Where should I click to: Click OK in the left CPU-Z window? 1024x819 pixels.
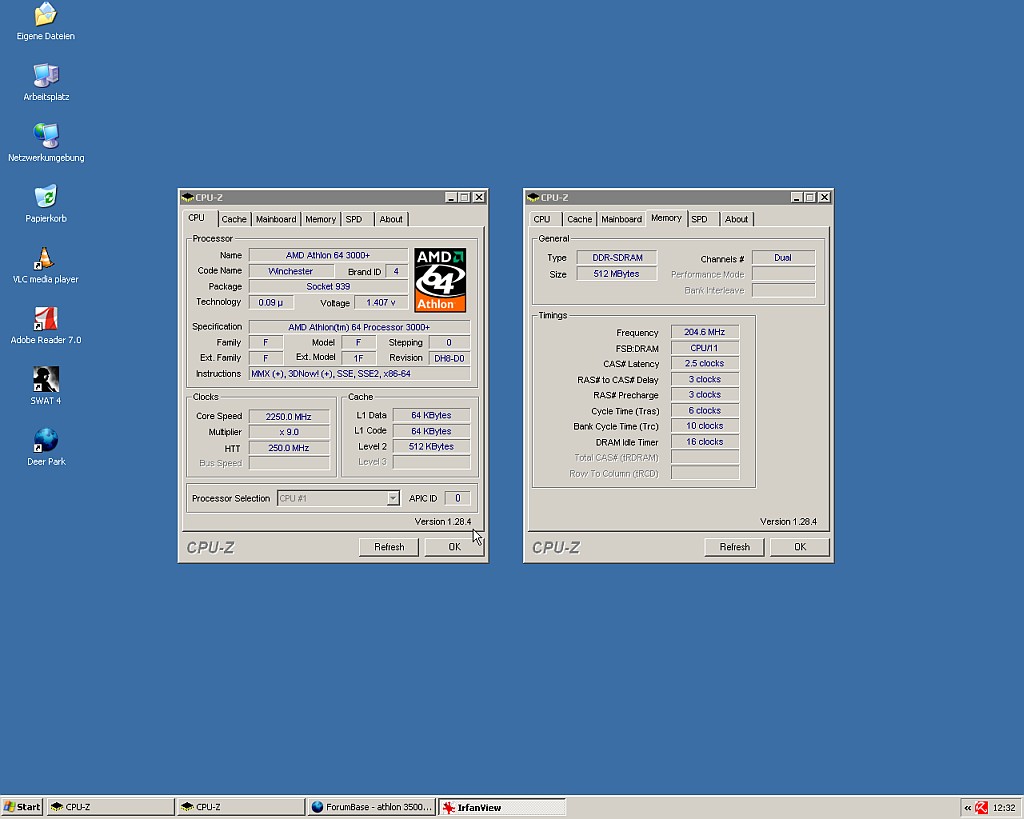[455, 547]
